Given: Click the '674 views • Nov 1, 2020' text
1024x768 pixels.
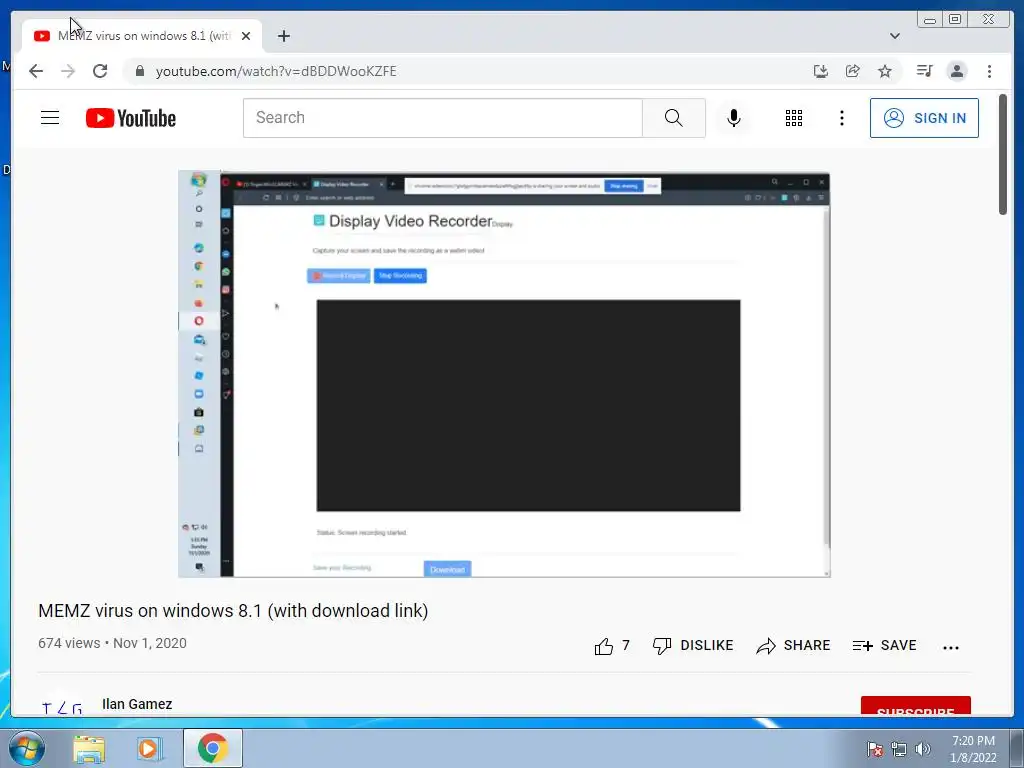Looking at the screenshot, I should click(112, 643).
